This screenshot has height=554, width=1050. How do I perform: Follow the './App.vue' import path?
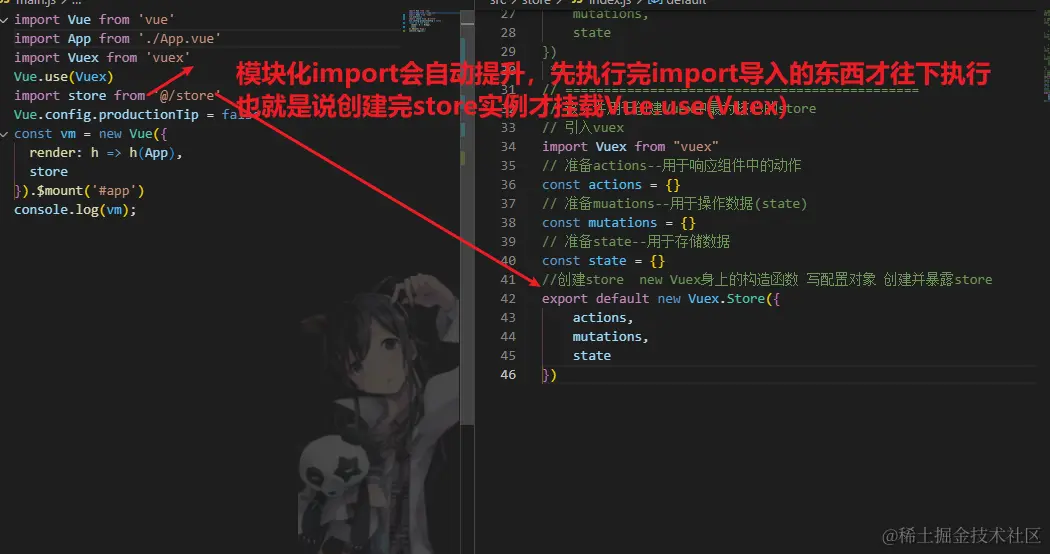[x=179, y=39]
